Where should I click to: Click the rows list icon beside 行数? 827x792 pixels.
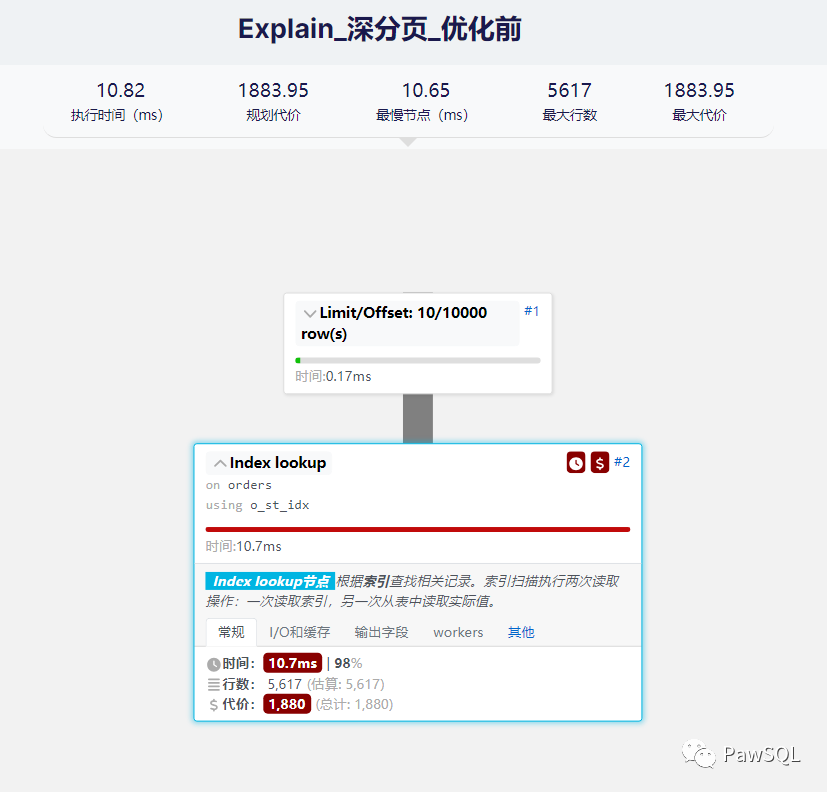click(x=214, y=684)
